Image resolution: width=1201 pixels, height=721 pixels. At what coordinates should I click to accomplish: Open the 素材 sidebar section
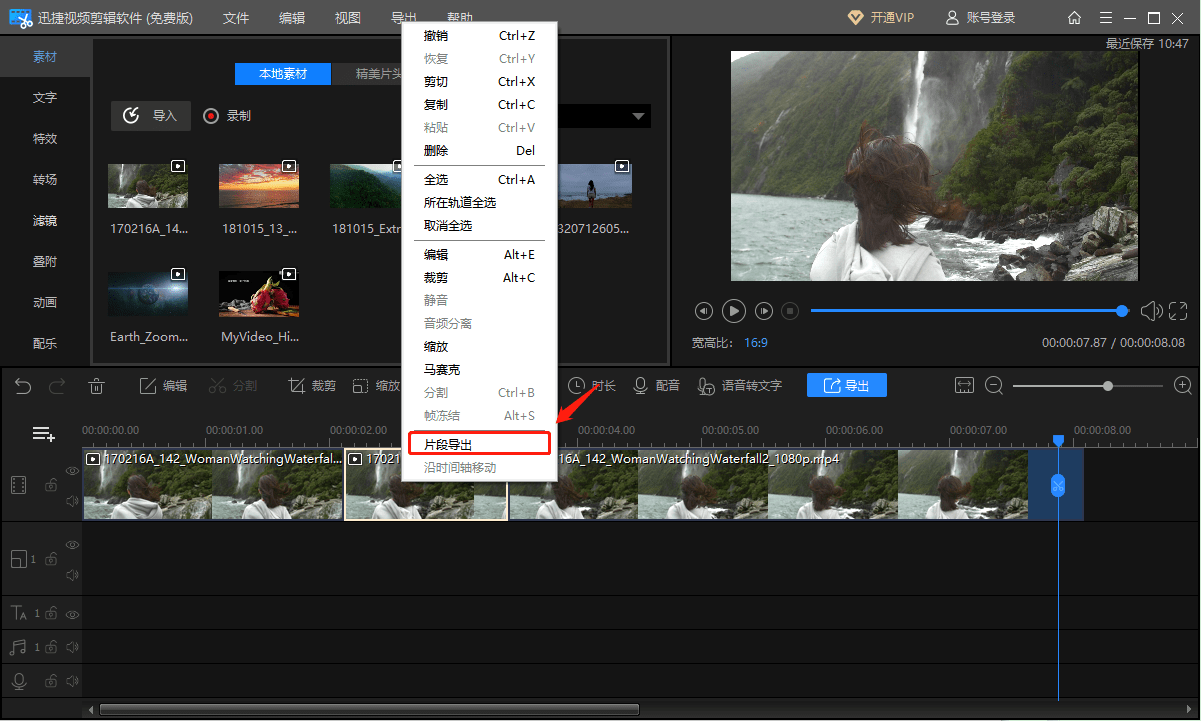45,57
